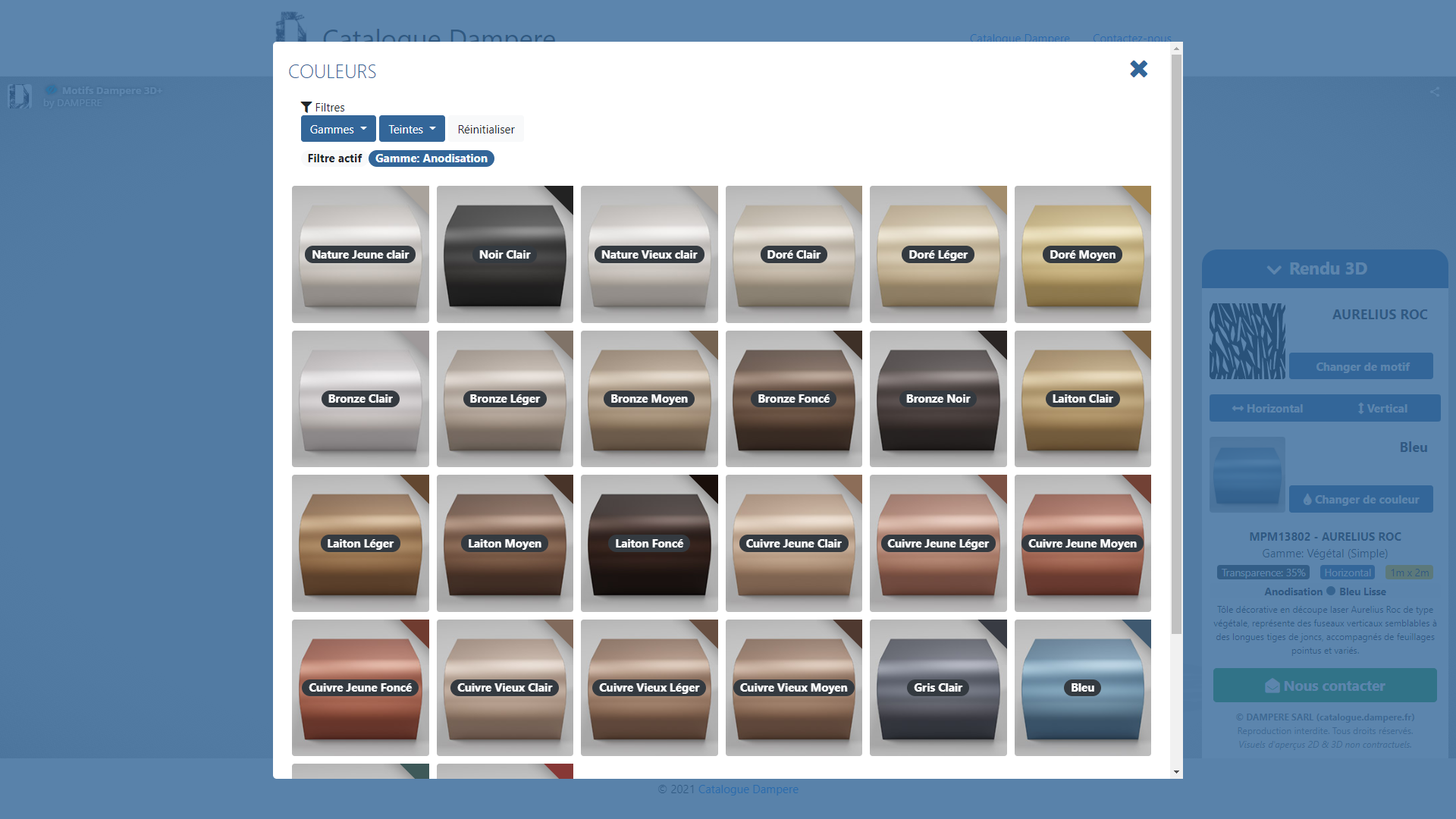Image resolution: width=1456 pixels, height=819 pixels.
Task: Select the Bronze Foncé finish
Action: click(794, 399)
